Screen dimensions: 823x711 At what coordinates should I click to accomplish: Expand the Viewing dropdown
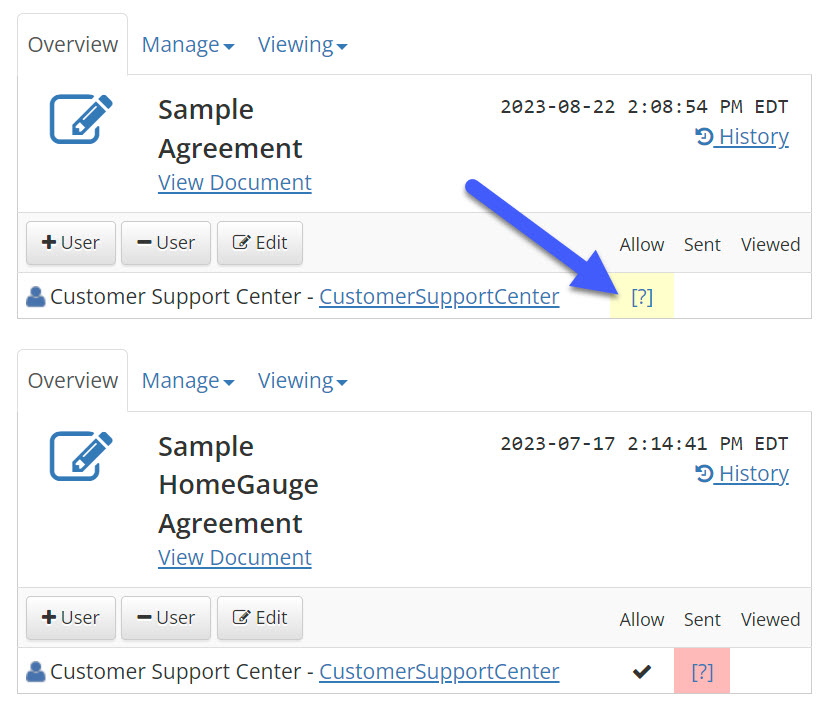click(x=302, y=44)
